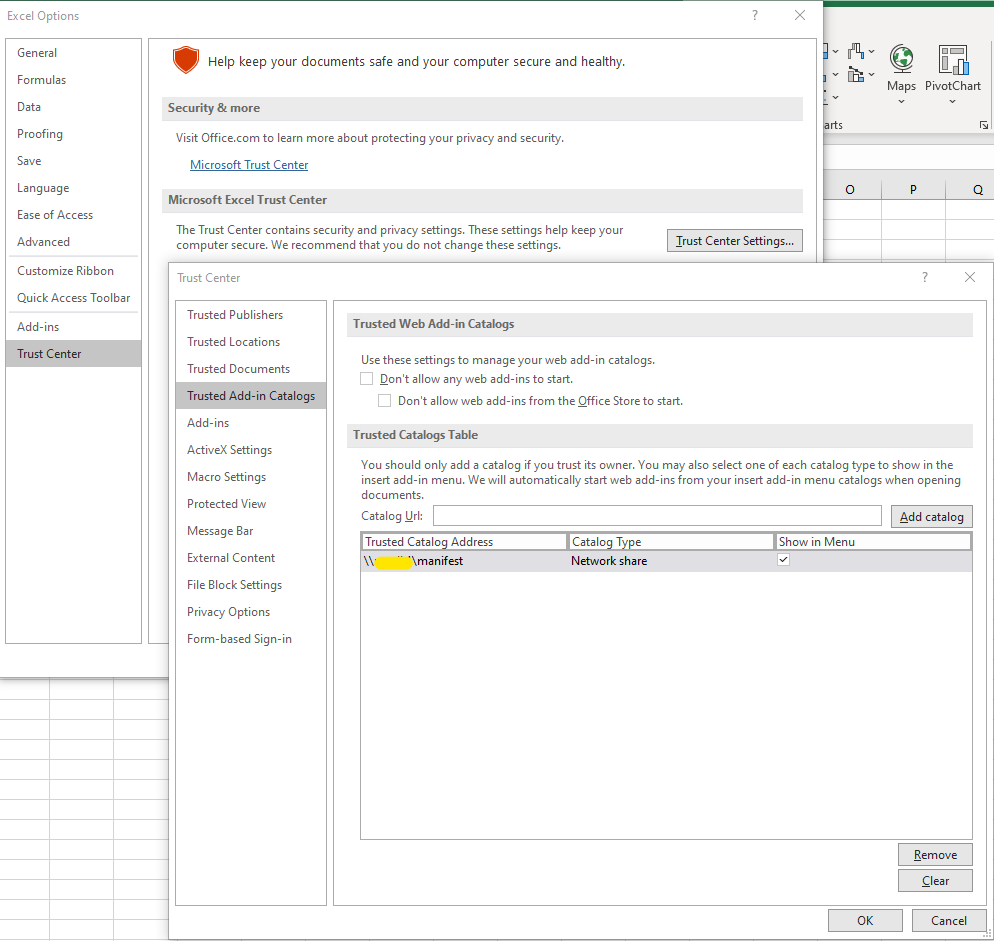994x941 pixels.
Task: Uncheck Show in Menu for manifest catalog
Action: 783,561
